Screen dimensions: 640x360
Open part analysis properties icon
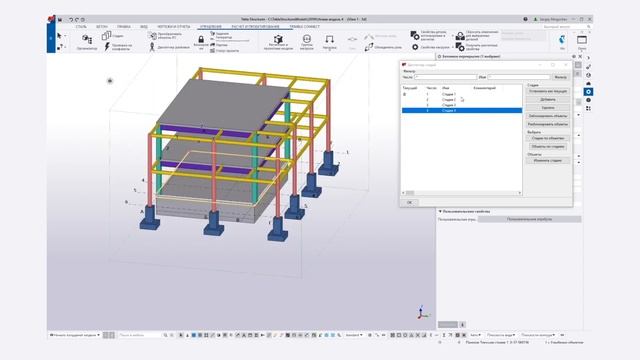click(x=415, y=36)
